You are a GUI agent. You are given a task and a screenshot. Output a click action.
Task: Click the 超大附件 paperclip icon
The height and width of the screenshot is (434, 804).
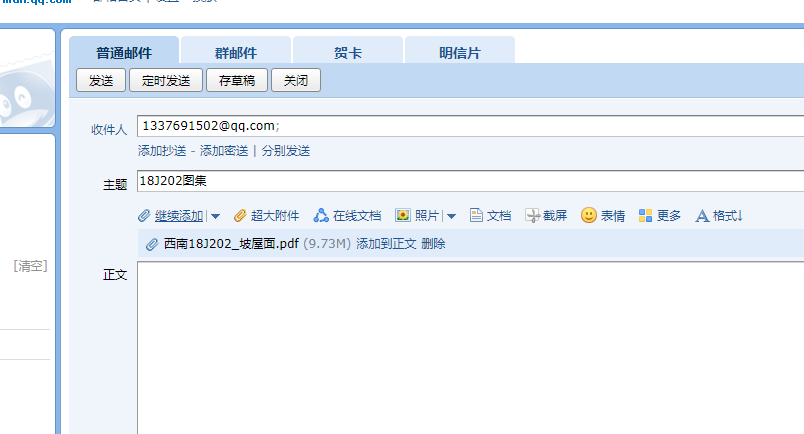pos(240,216)
